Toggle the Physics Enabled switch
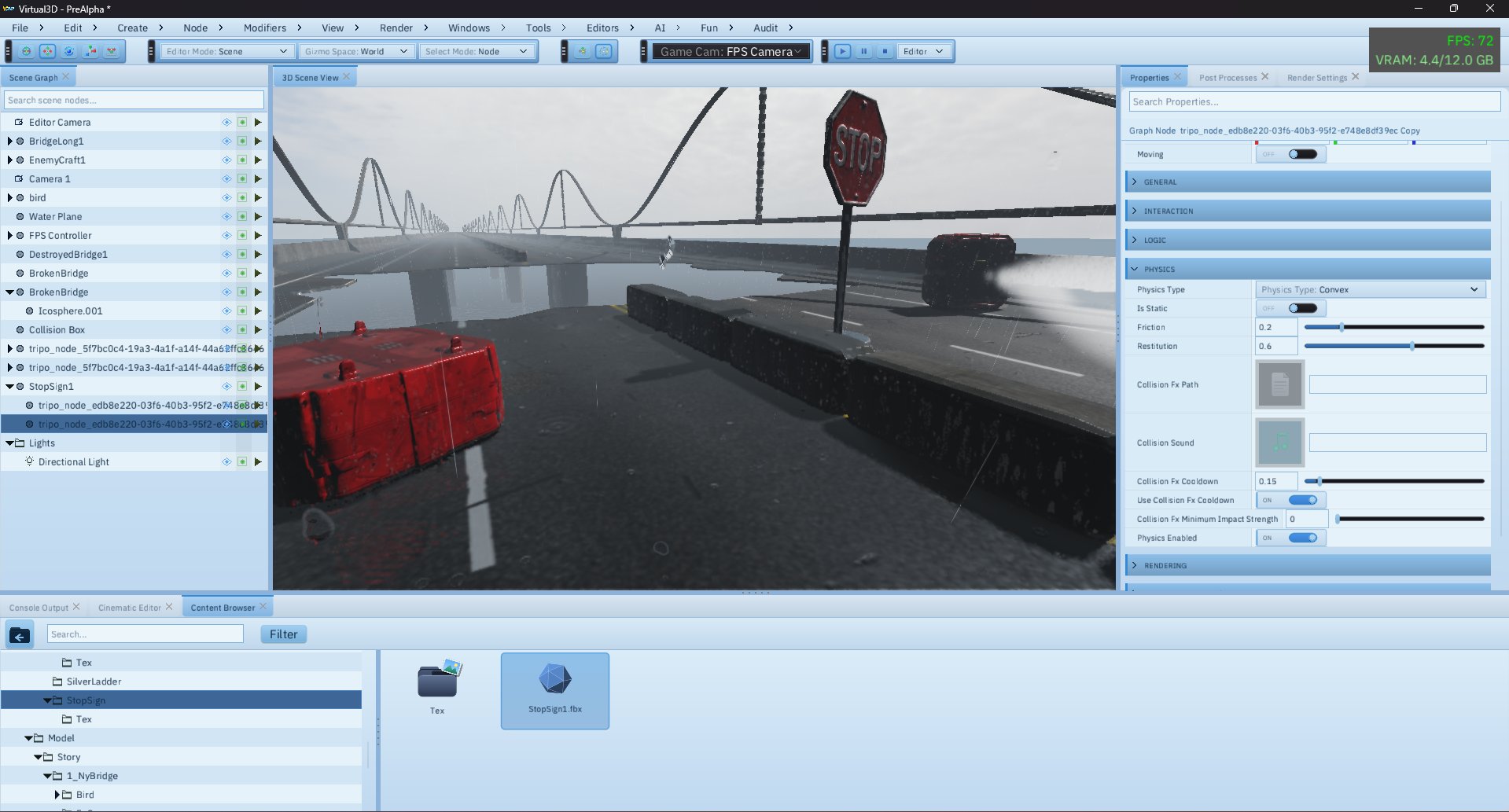 click(1291, 538)
